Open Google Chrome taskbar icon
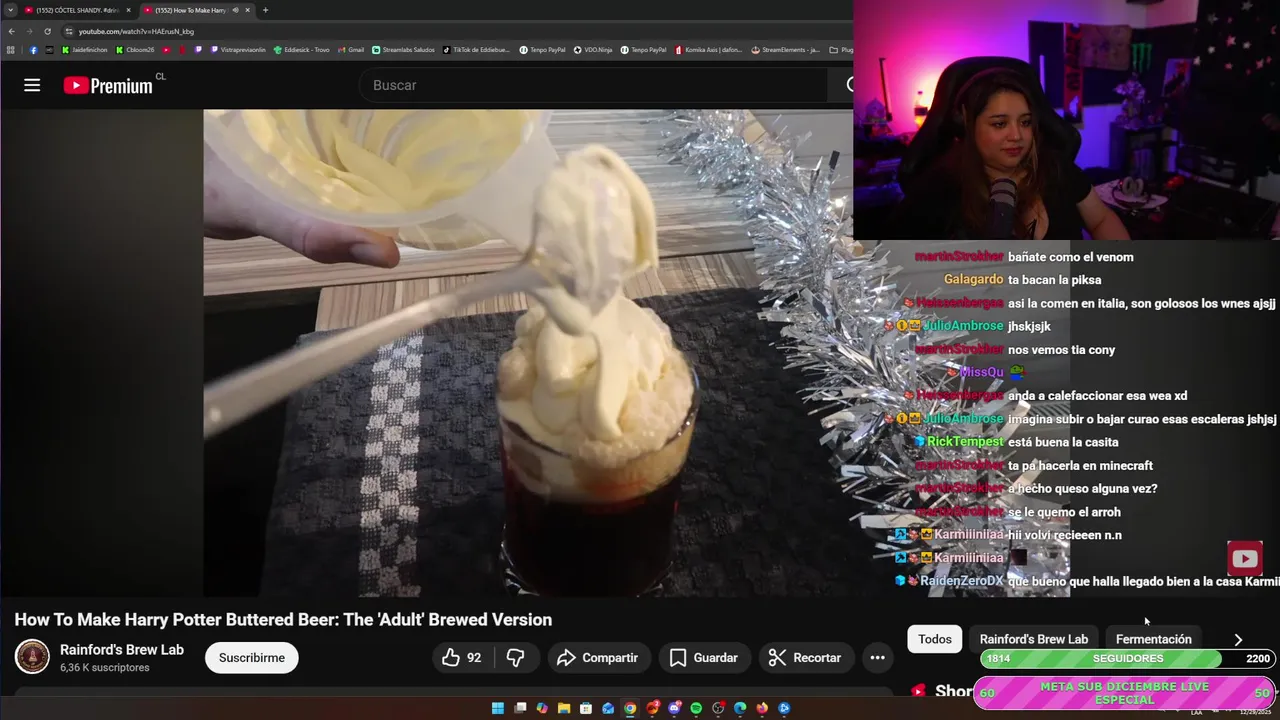The image size is (1280, 720). [x=630, y=708]
